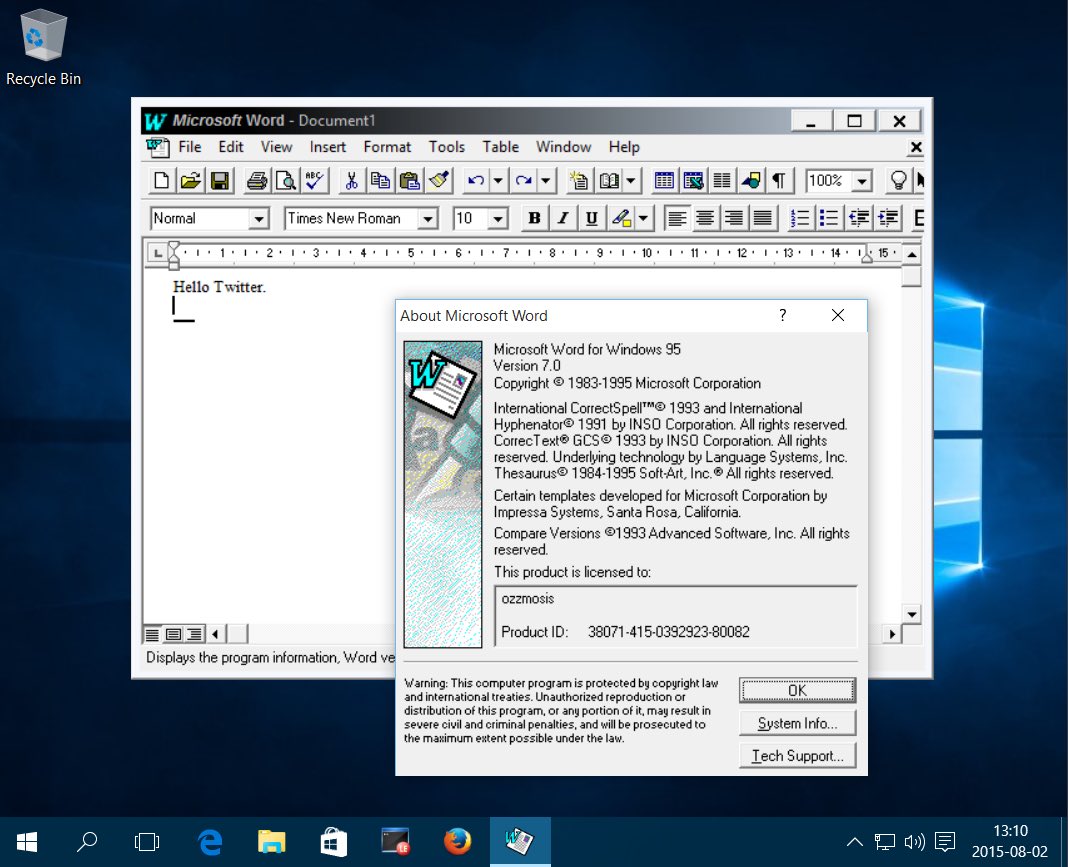
Task: Launch Firefox from taskbar
Action: point(458,842)
